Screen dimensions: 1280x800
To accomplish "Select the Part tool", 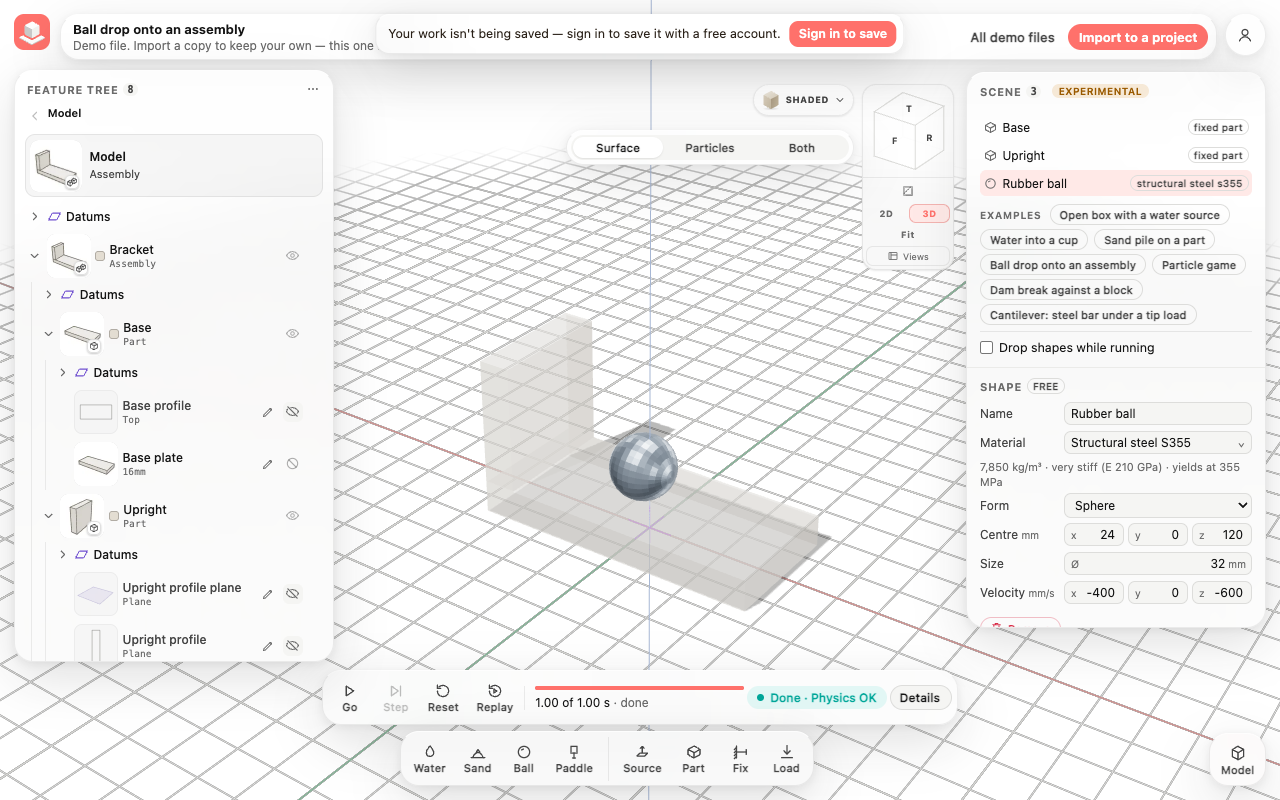I will coord(693,759).
